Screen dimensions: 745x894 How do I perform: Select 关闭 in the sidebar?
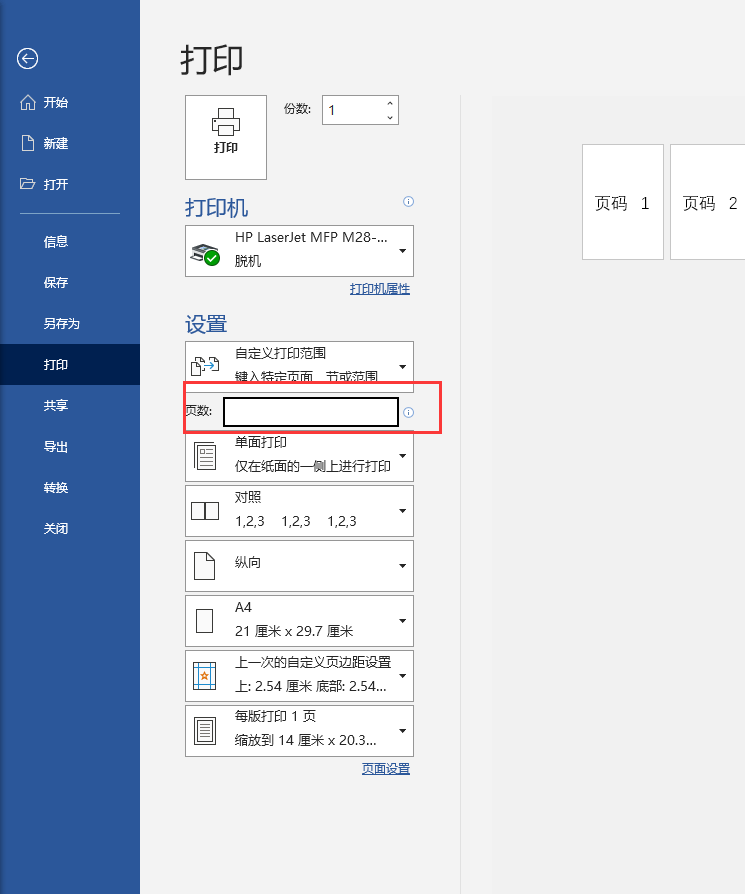click(x=70, y=529)
